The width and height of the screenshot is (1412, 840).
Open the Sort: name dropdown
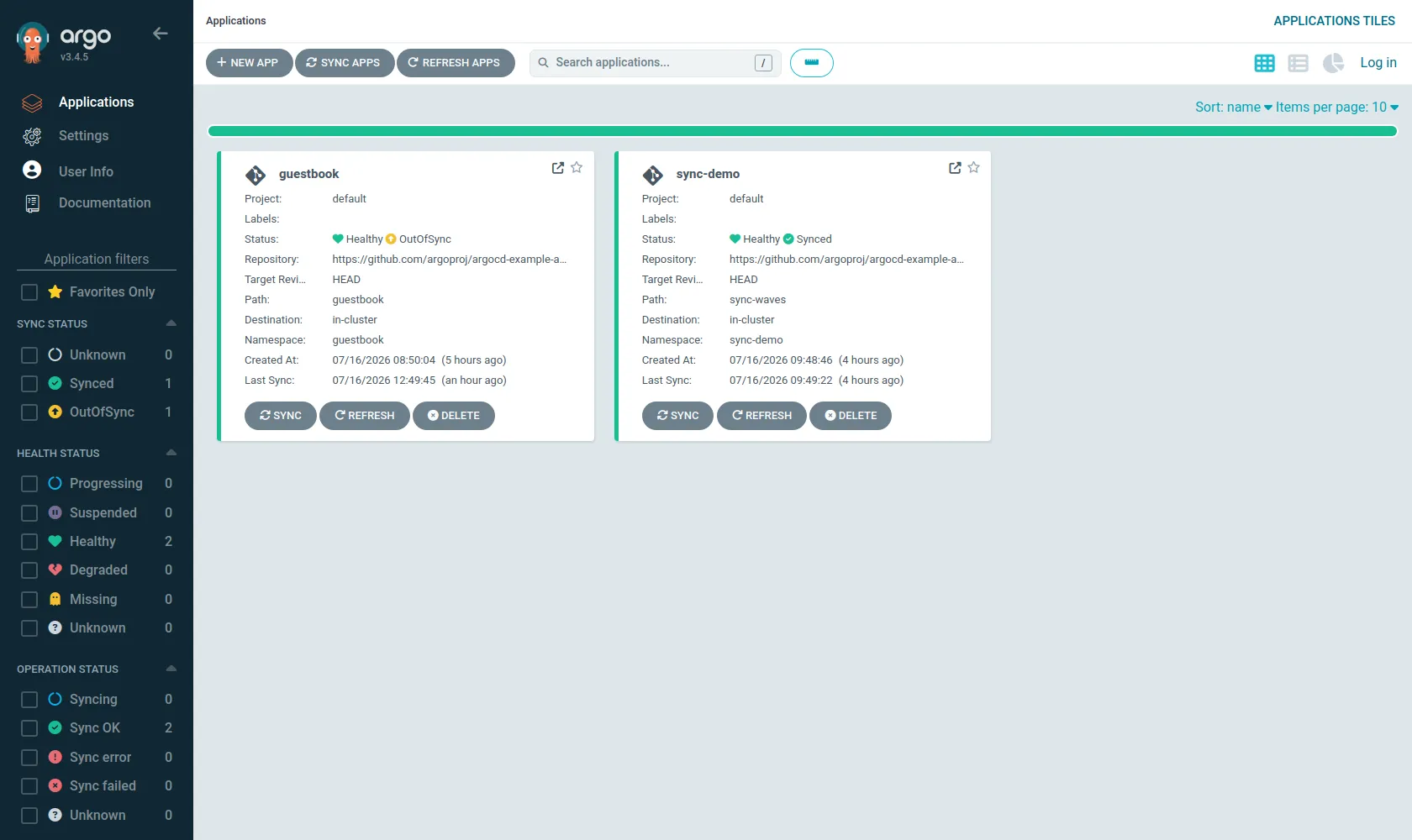[1233, 108]
